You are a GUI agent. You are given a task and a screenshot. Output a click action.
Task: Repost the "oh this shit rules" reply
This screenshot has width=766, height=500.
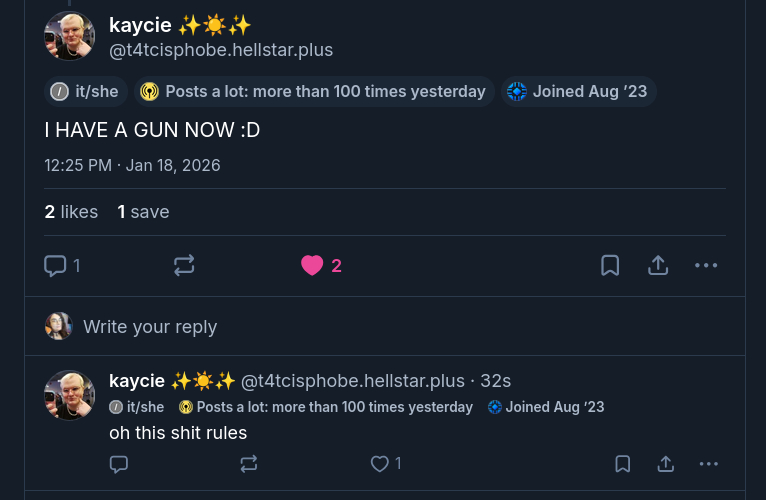click(x=249, y=464)
